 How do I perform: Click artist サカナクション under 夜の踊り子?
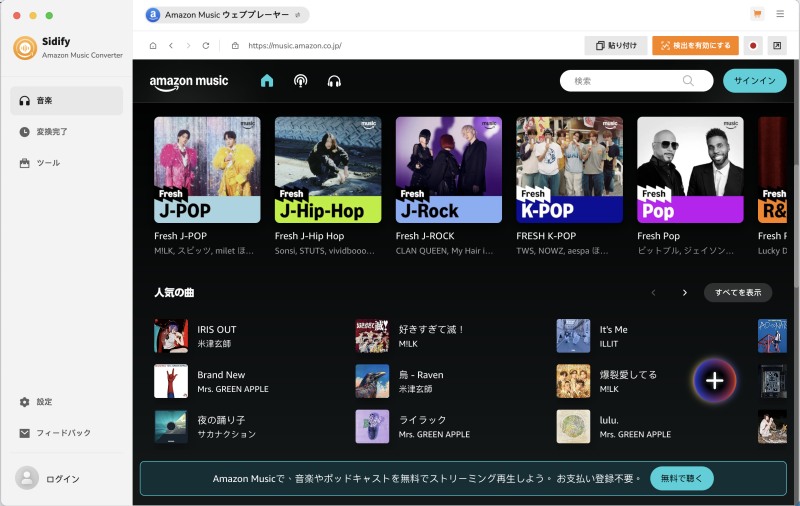pos(227,434)
